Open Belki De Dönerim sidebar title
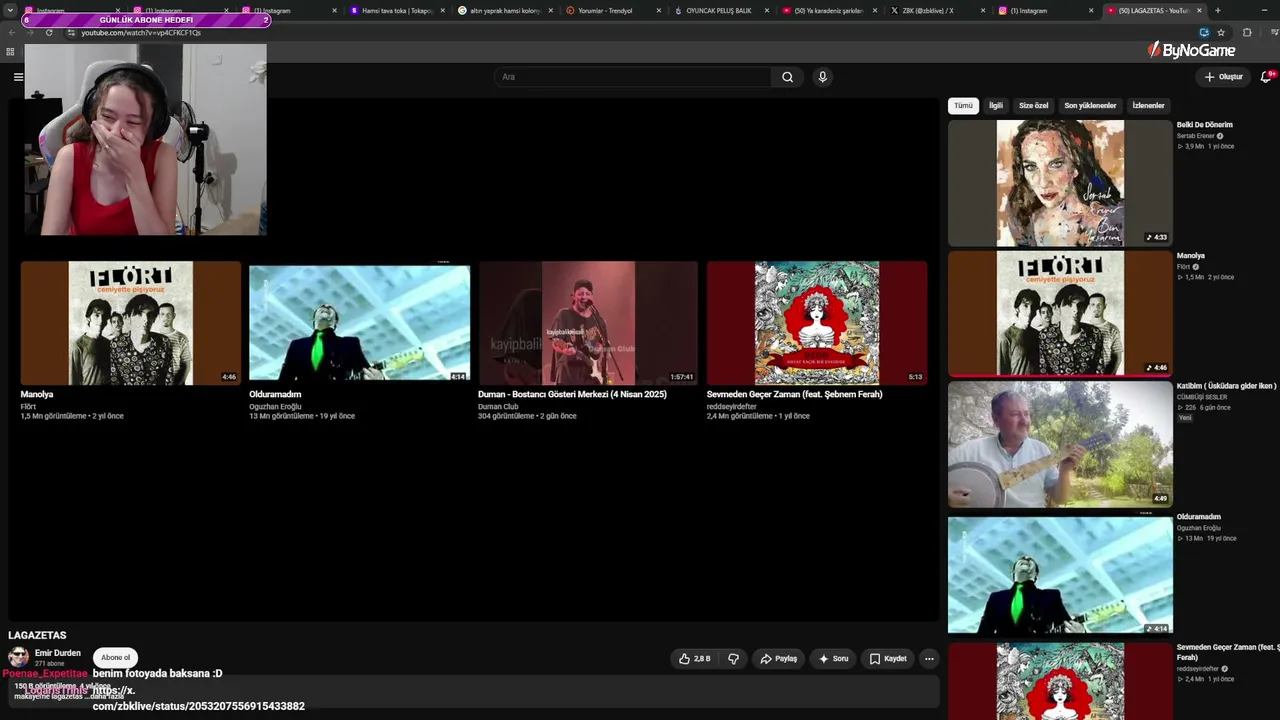The height and width of the screenshot is (720, 1280). [1204, 125]
